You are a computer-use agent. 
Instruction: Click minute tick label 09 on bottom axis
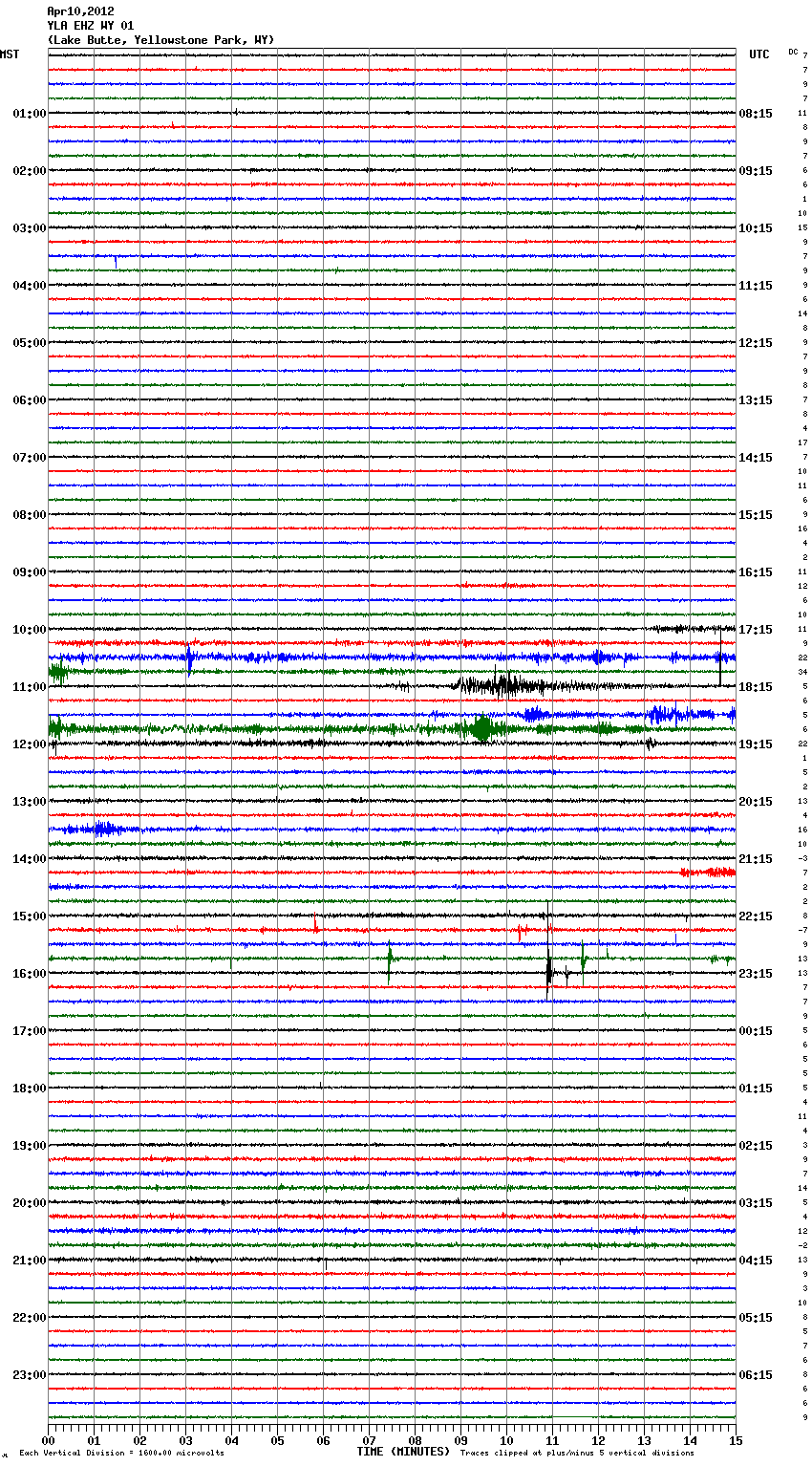461,1440
